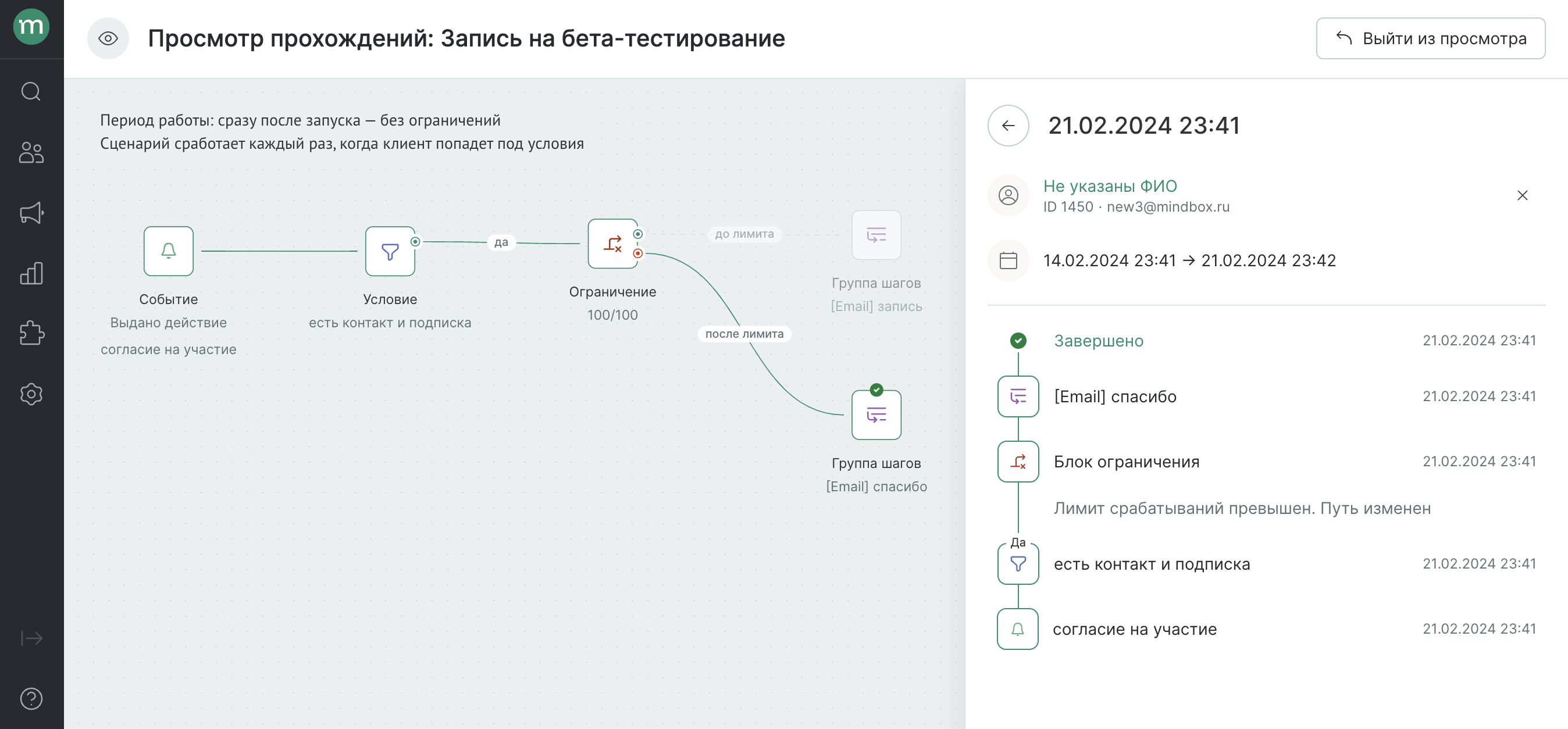Screen dimensions: 1568x729
Task: Select the Ограничение limit block on canvas
Action: point(612,244)
